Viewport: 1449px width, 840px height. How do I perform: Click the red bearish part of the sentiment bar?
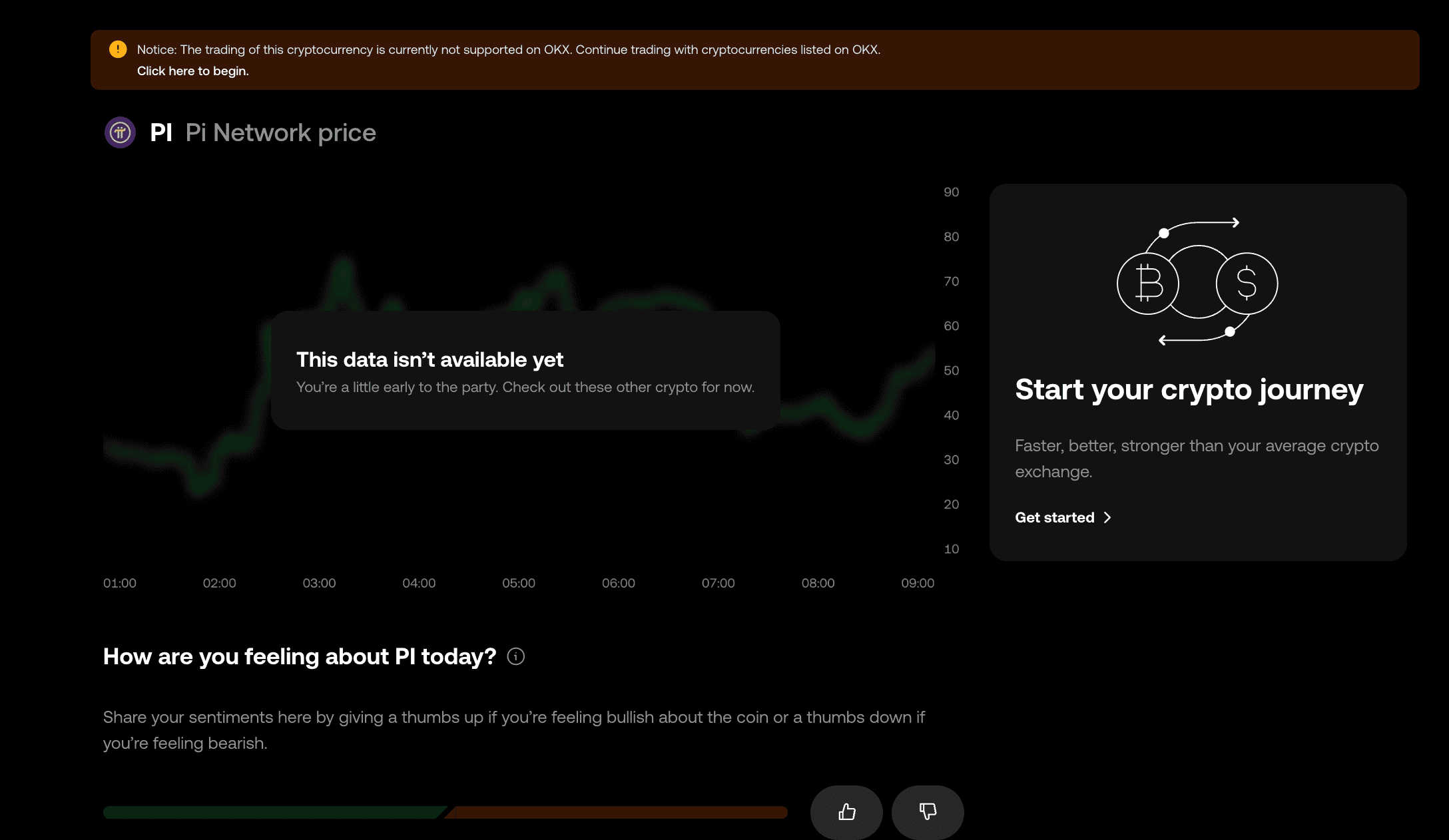[x=619, y=813]
